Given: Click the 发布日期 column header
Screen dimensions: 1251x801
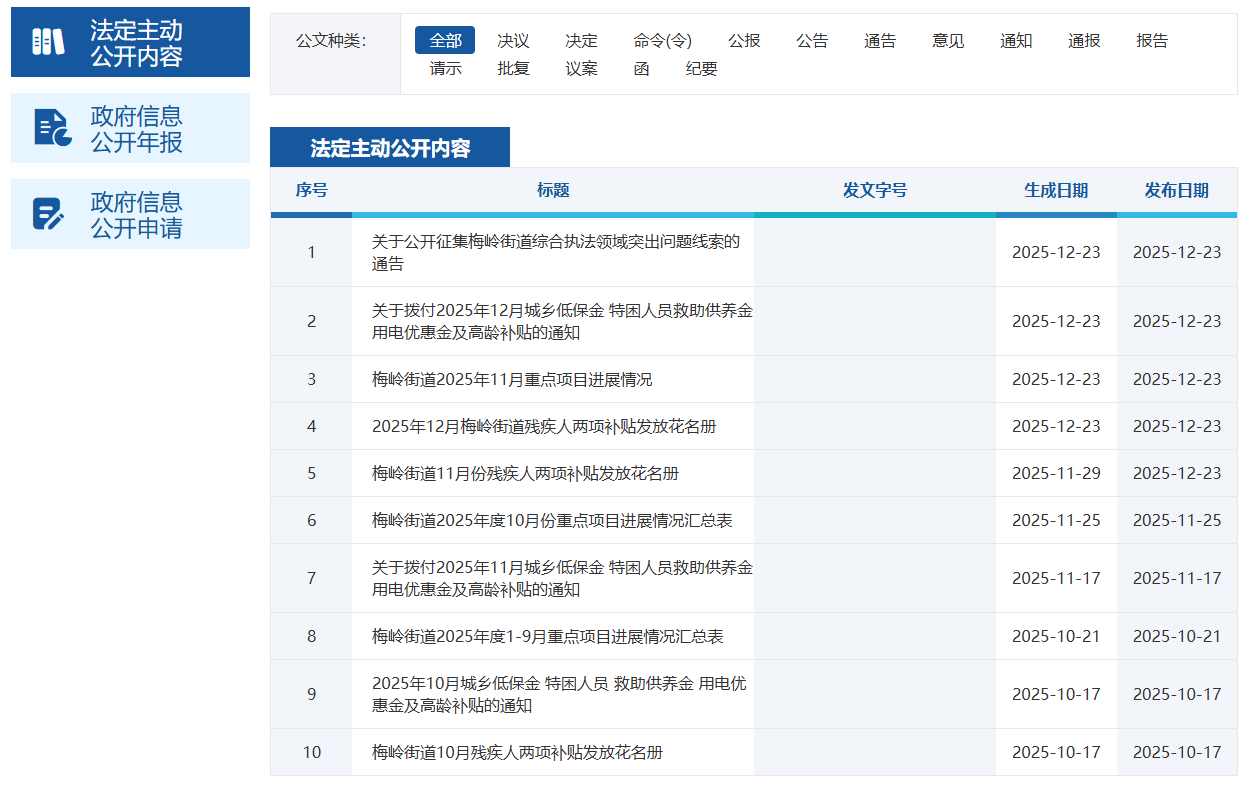Looking at the screenshot, I should tap(1176, 191).
